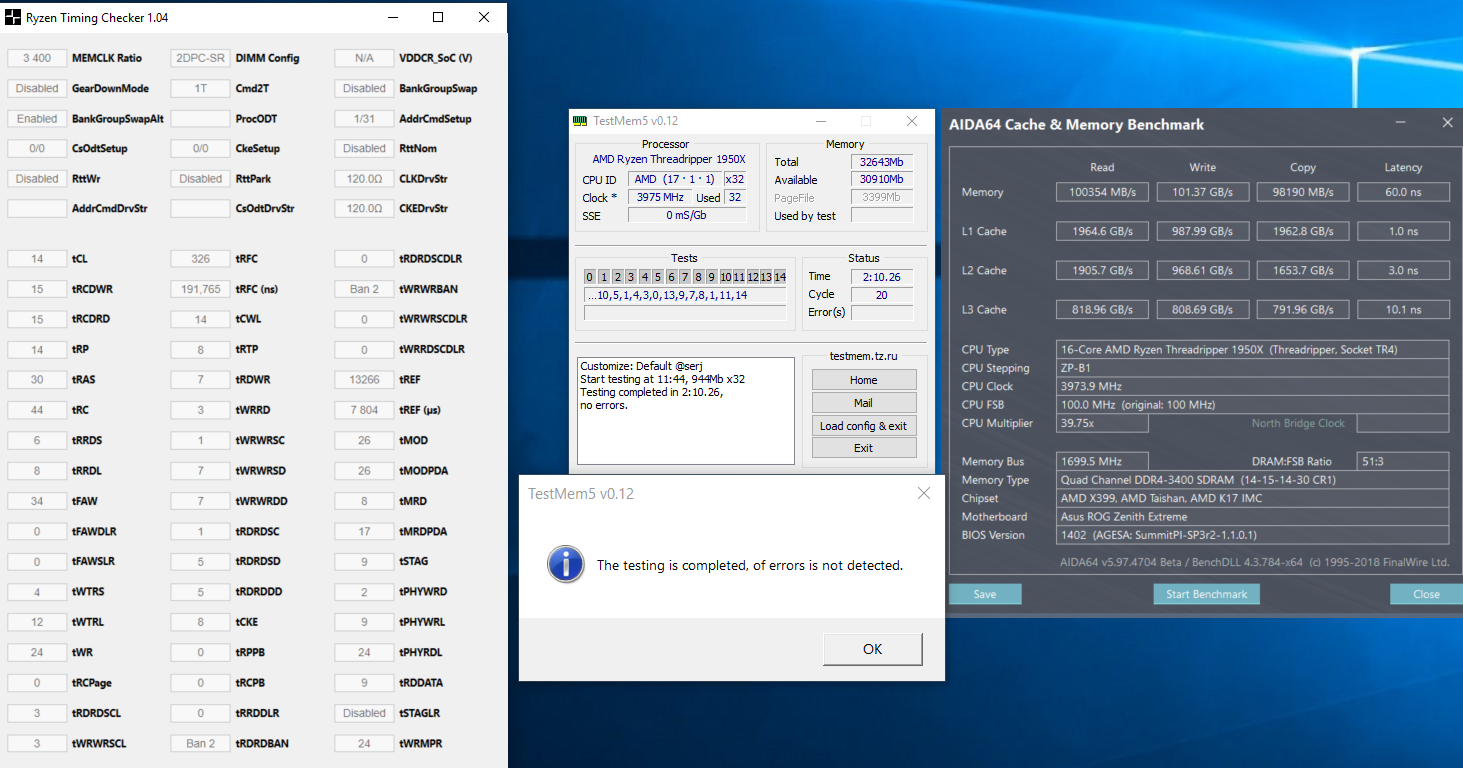This screenshot has height=768, width=1463.
Task: Click the TestMem5 app icon in title bar
Action: 580,121
